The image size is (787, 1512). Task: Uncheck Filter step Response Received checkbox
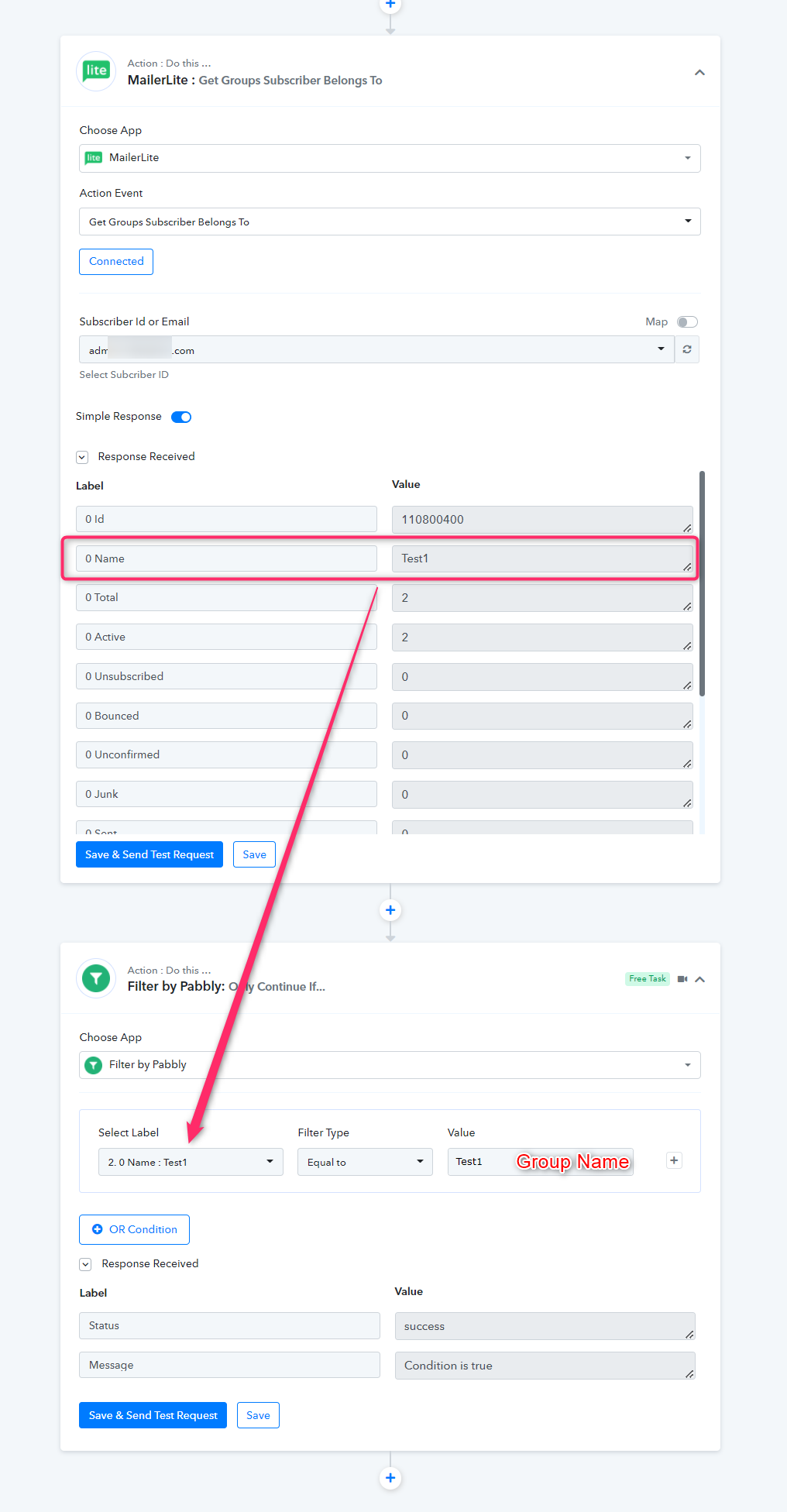click(85, 1264)
